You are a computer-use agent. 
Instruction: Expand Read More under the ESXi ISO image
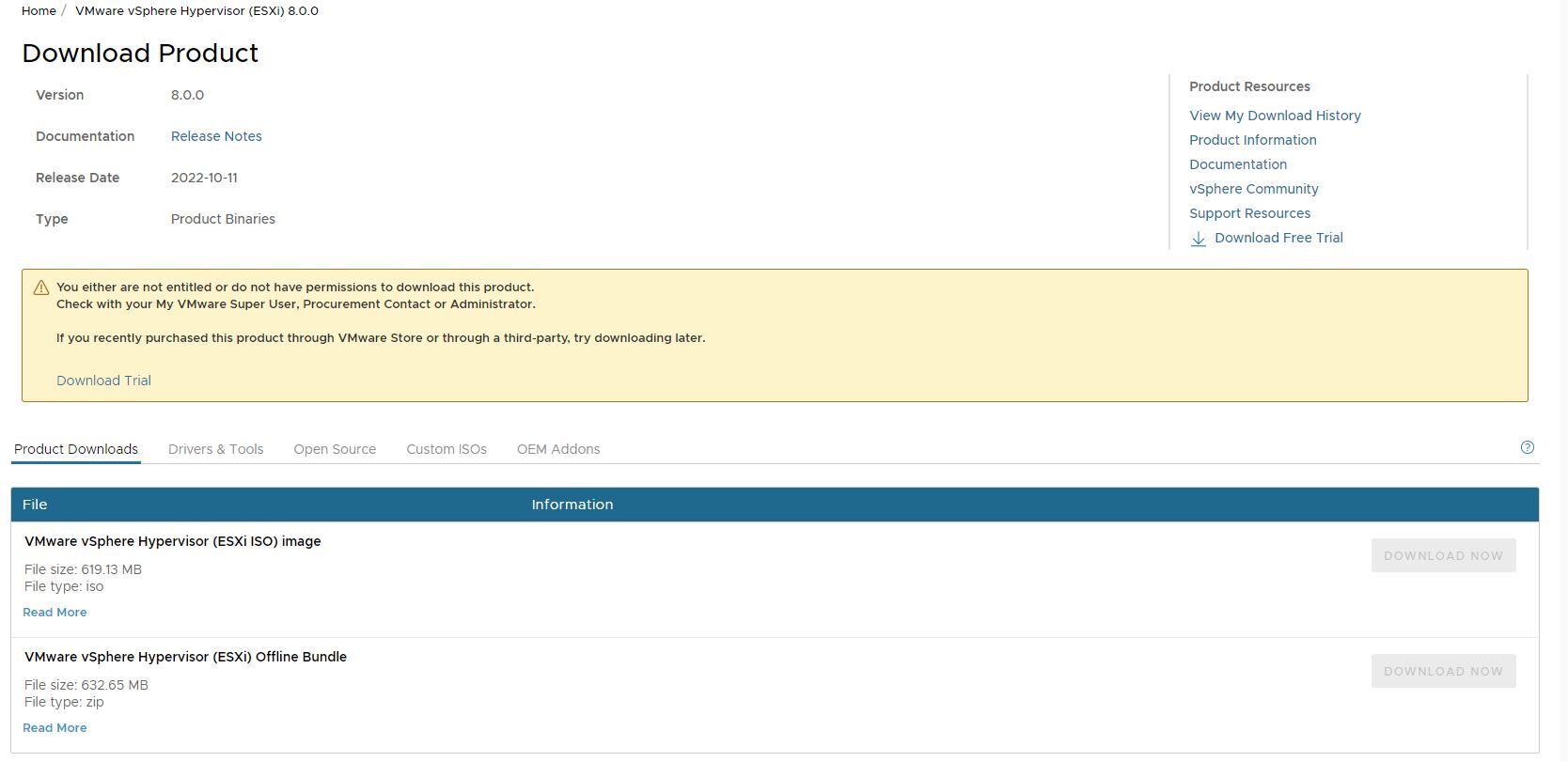[x=55, y=612]
